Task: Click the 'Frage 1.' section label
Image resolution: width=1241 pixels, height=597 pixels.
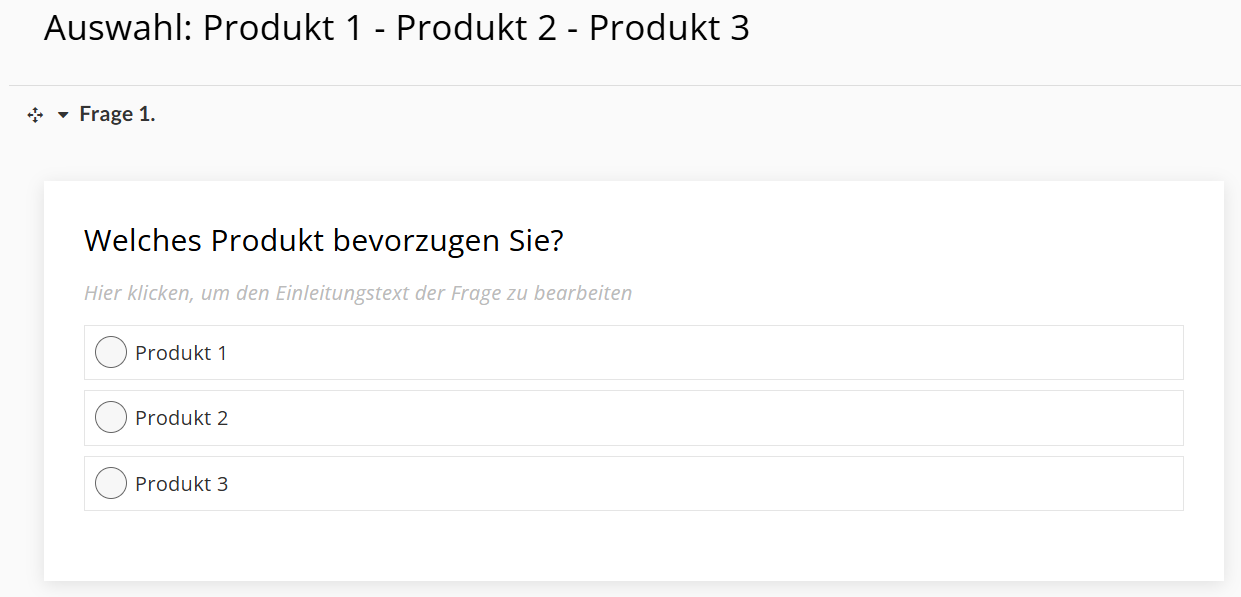Action: [117, 114]
